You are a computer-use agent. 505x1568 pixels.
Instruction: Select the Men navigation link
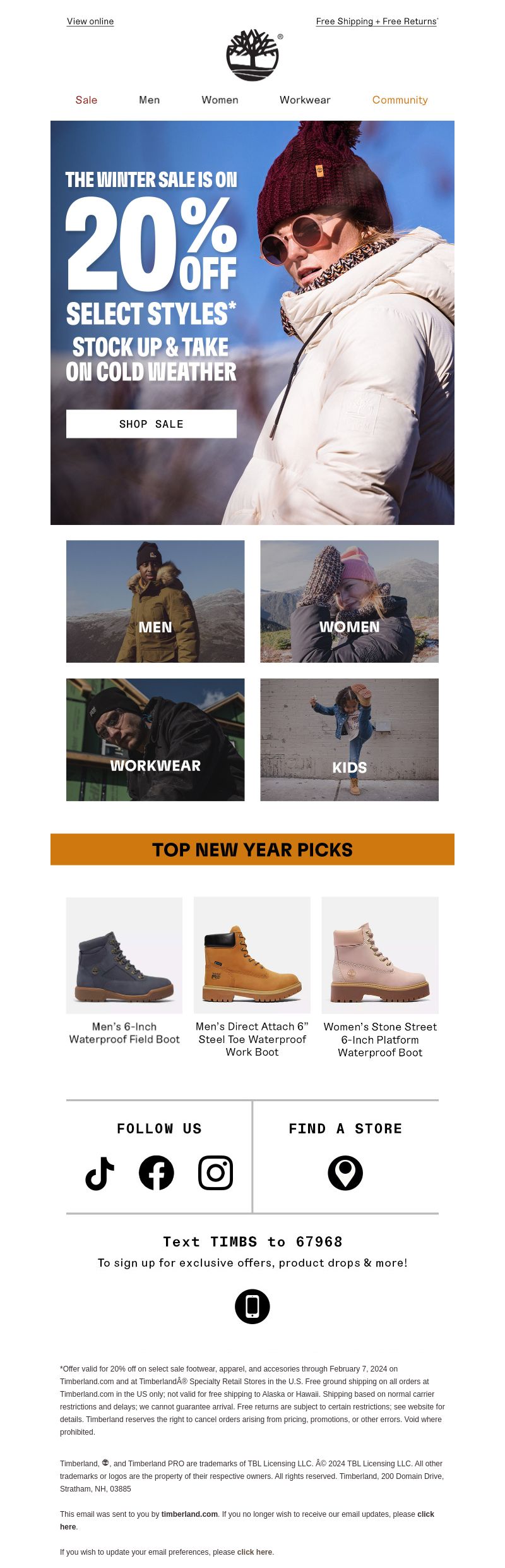(150, 100)
